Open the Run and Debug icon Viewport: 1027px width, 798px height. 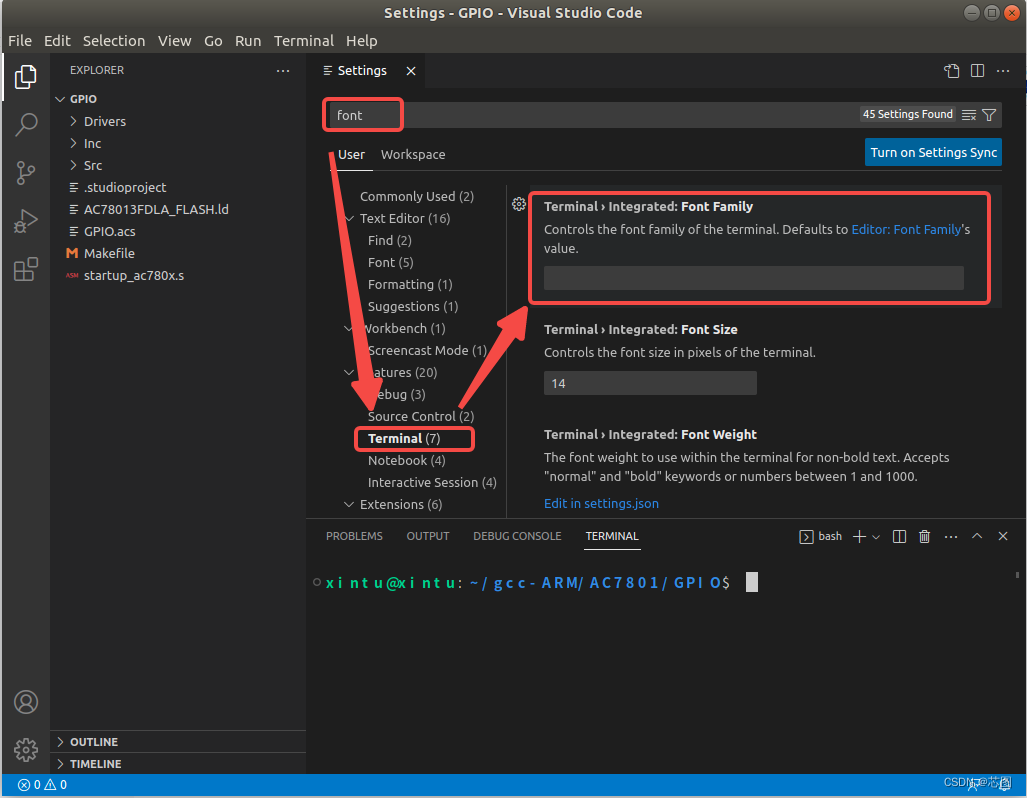(x=25, y=222)
